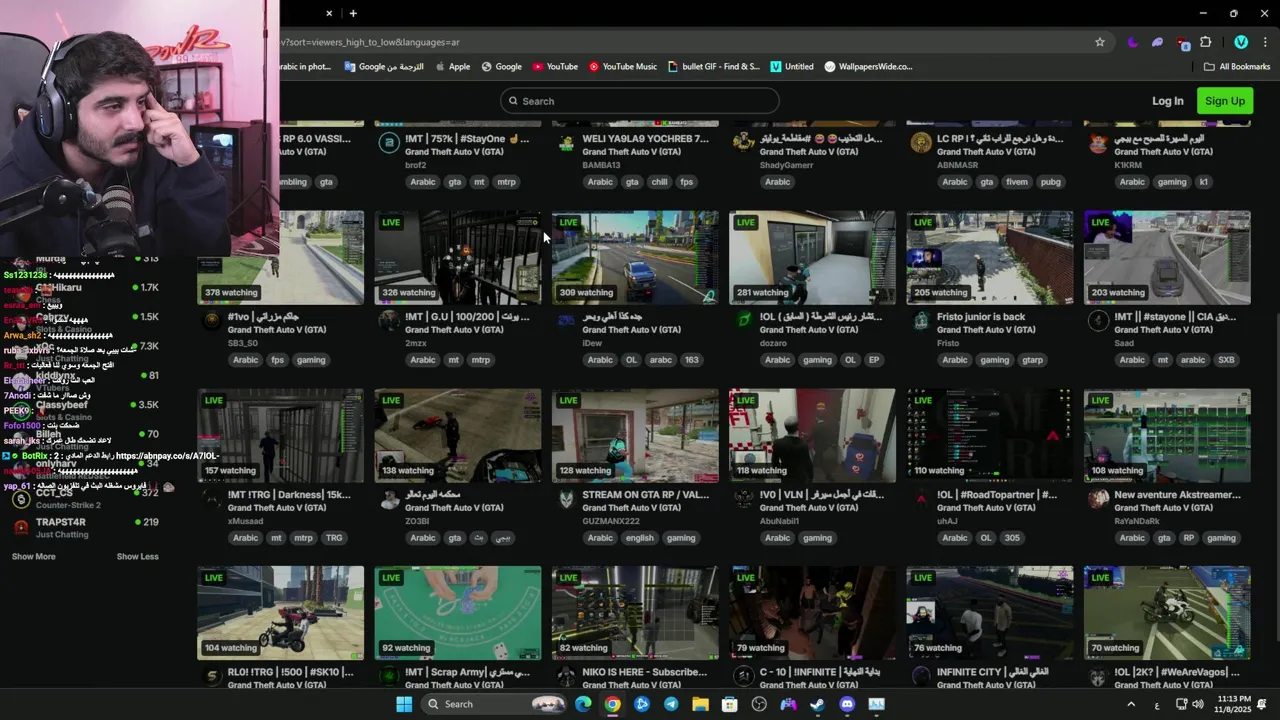Screen dimensions: 1280x720
Task: Open stream thumbnail with 128 watching
Action: point(635,435)
